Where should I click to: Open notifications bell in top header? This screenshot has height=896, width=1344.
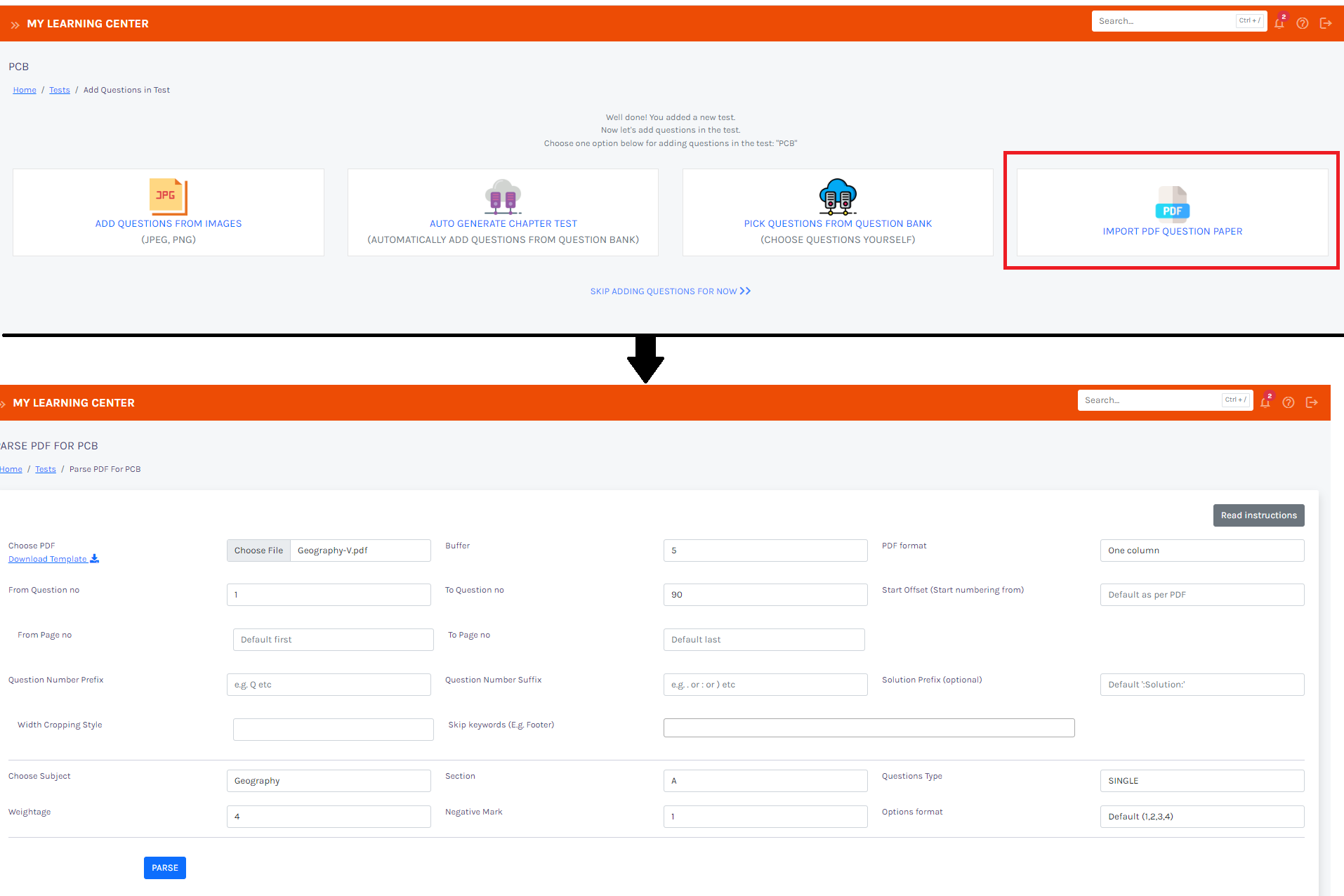point(1279,23)
